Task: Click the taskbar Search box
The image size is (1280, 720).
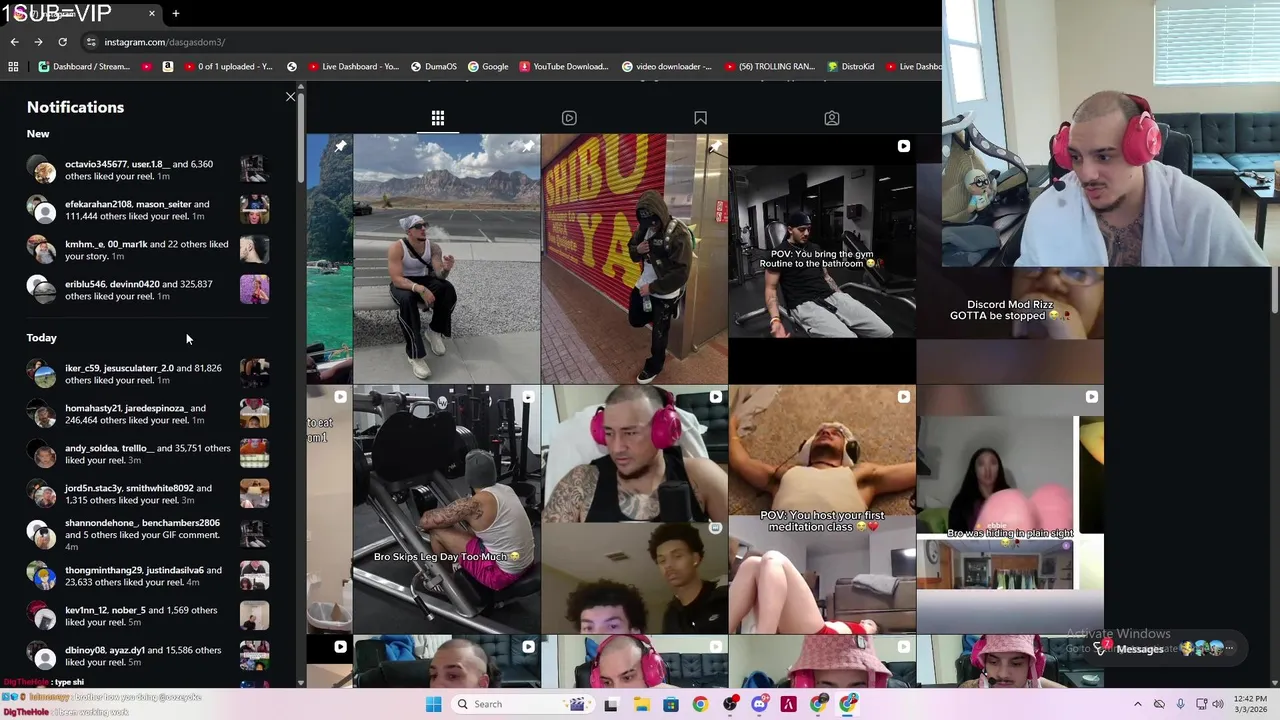Action: coord(522,704)
